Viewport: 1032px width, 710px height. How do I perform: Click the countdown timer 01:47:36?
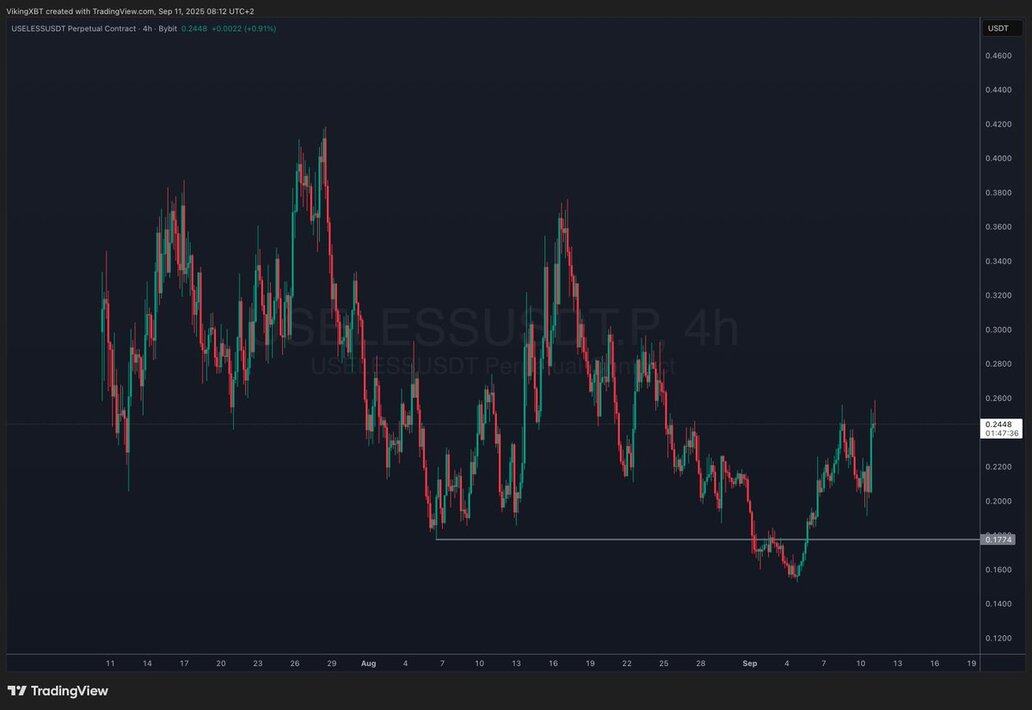click(1001, 434)
